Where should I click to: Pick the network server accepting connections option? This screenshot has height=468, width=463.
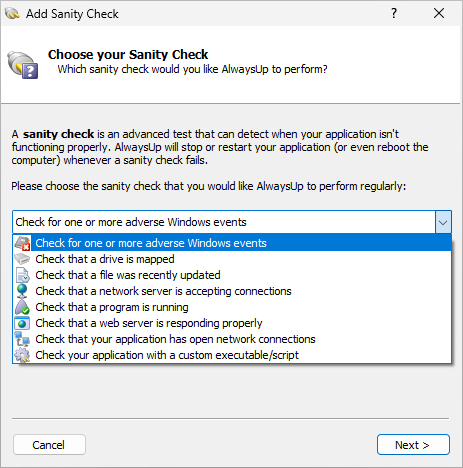tap(232, 291)
